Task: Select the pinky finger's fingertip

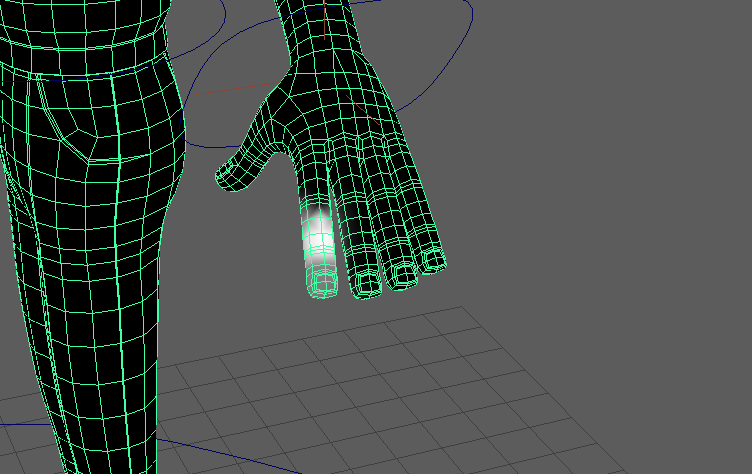Action: [x=433, y=262]
